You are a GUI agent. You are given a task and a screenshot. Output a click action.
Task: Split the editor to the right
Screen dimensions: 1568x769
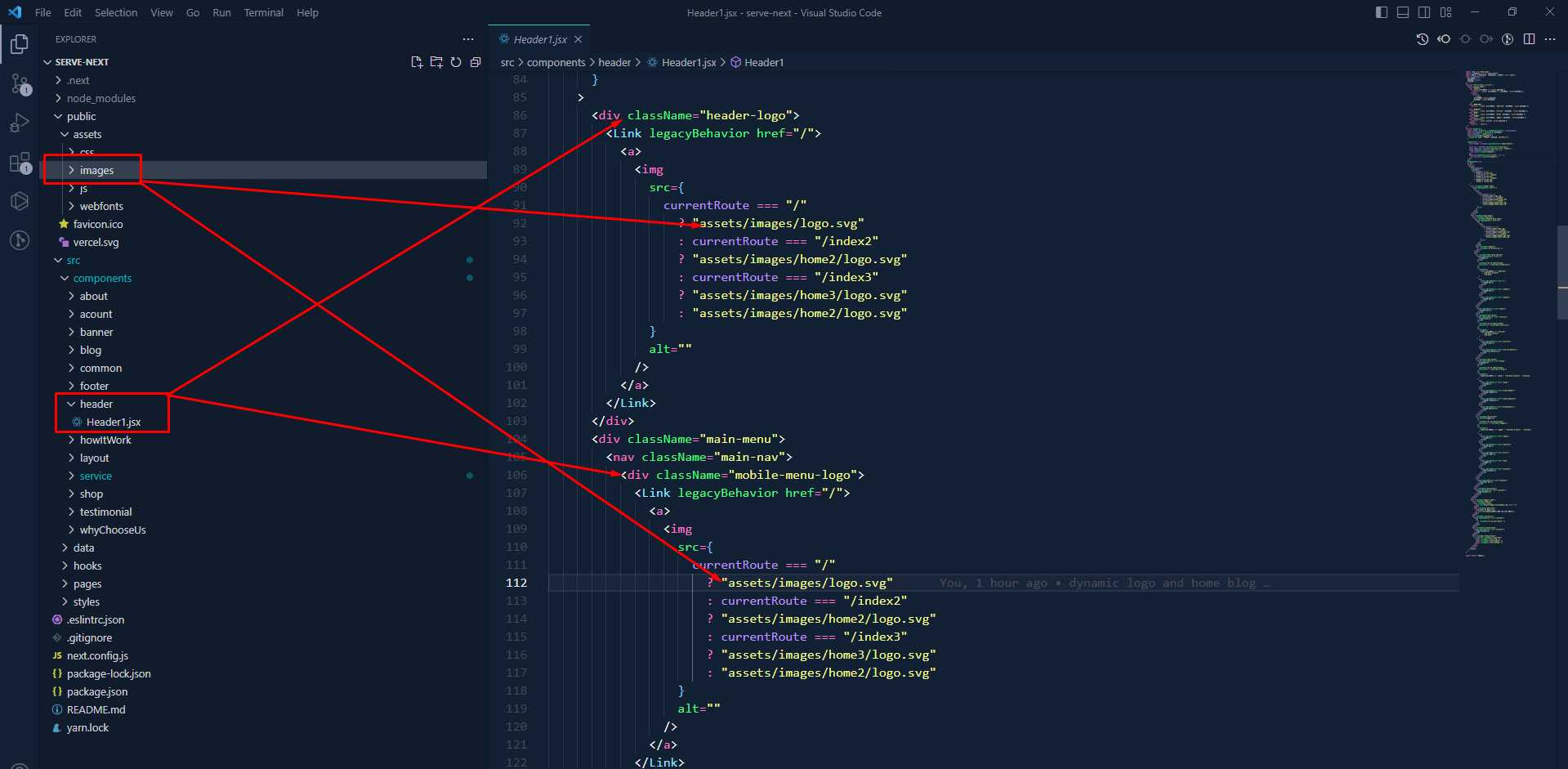[x=1529, y=39]
